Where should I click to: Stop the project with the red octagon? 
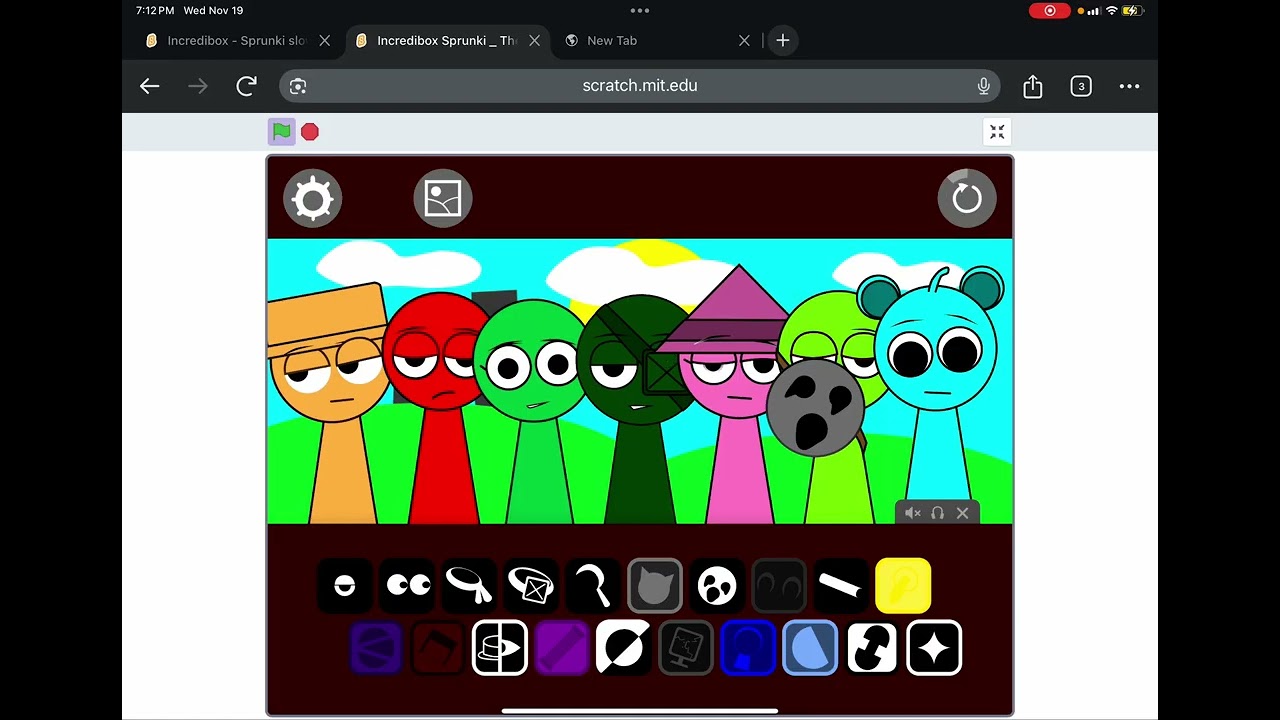310,132
